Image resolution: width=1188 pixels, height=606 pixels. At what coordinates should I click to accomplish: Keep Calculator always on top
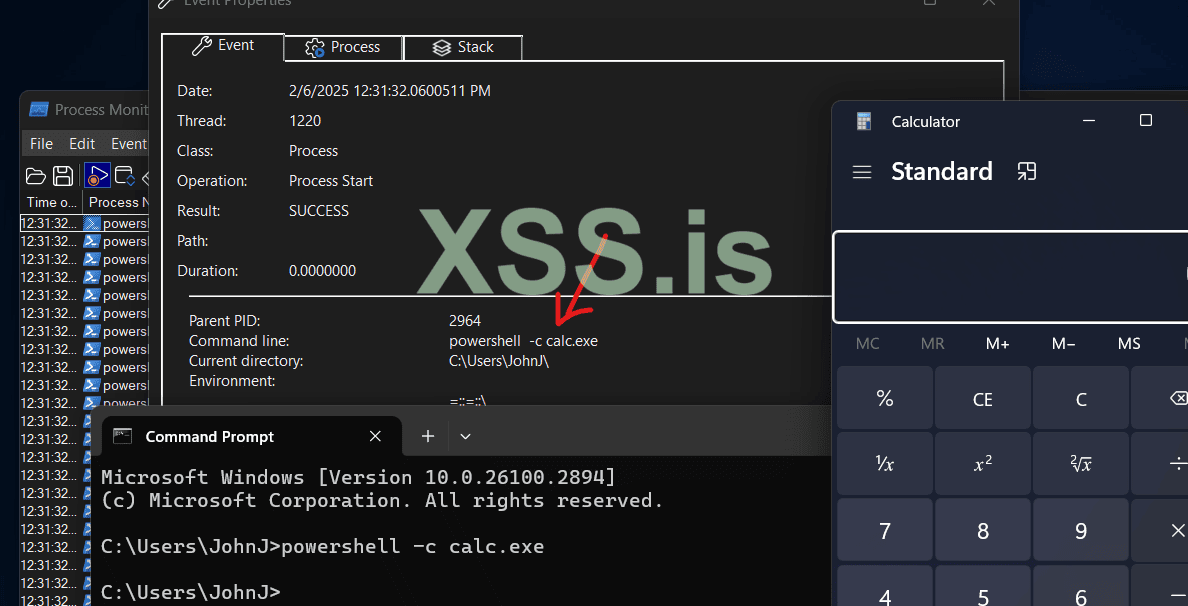pos(1026,171)
